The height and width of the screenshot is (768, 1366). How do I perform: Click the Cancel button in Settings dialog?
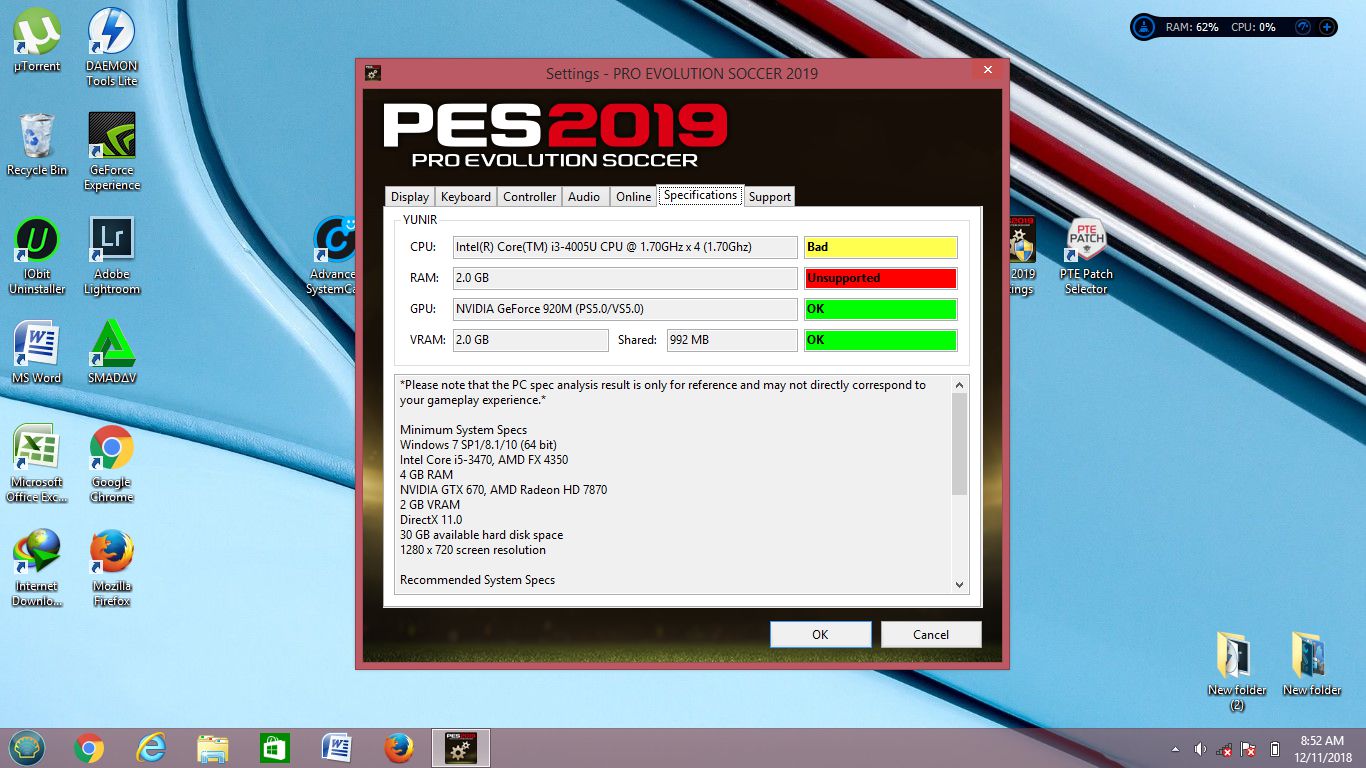point(931,634)
